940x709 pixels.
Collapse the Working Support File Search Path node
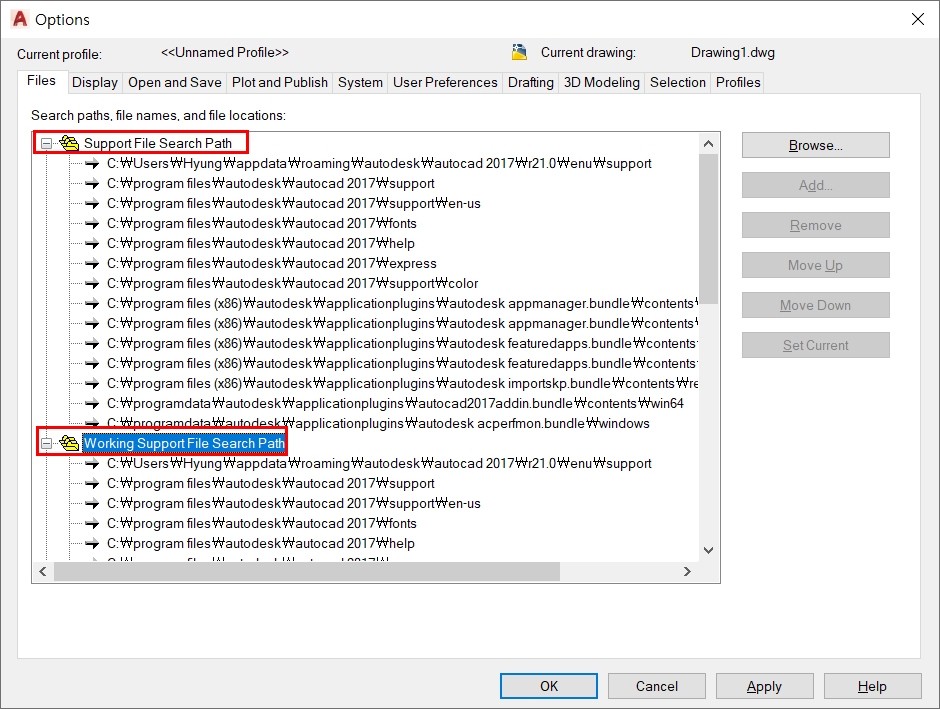point(46,443)
